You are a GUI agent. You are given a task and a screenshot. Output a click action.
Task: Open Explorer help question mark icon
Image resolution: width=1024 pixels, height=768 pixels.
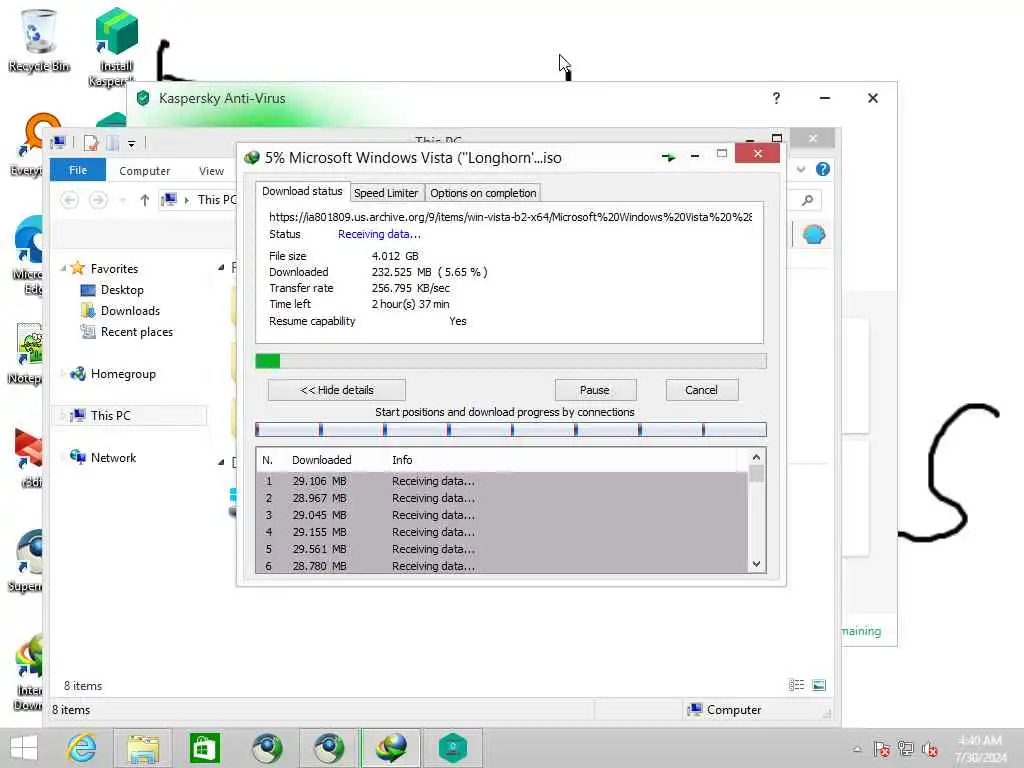pyautogui.click(x=823, y=169)
